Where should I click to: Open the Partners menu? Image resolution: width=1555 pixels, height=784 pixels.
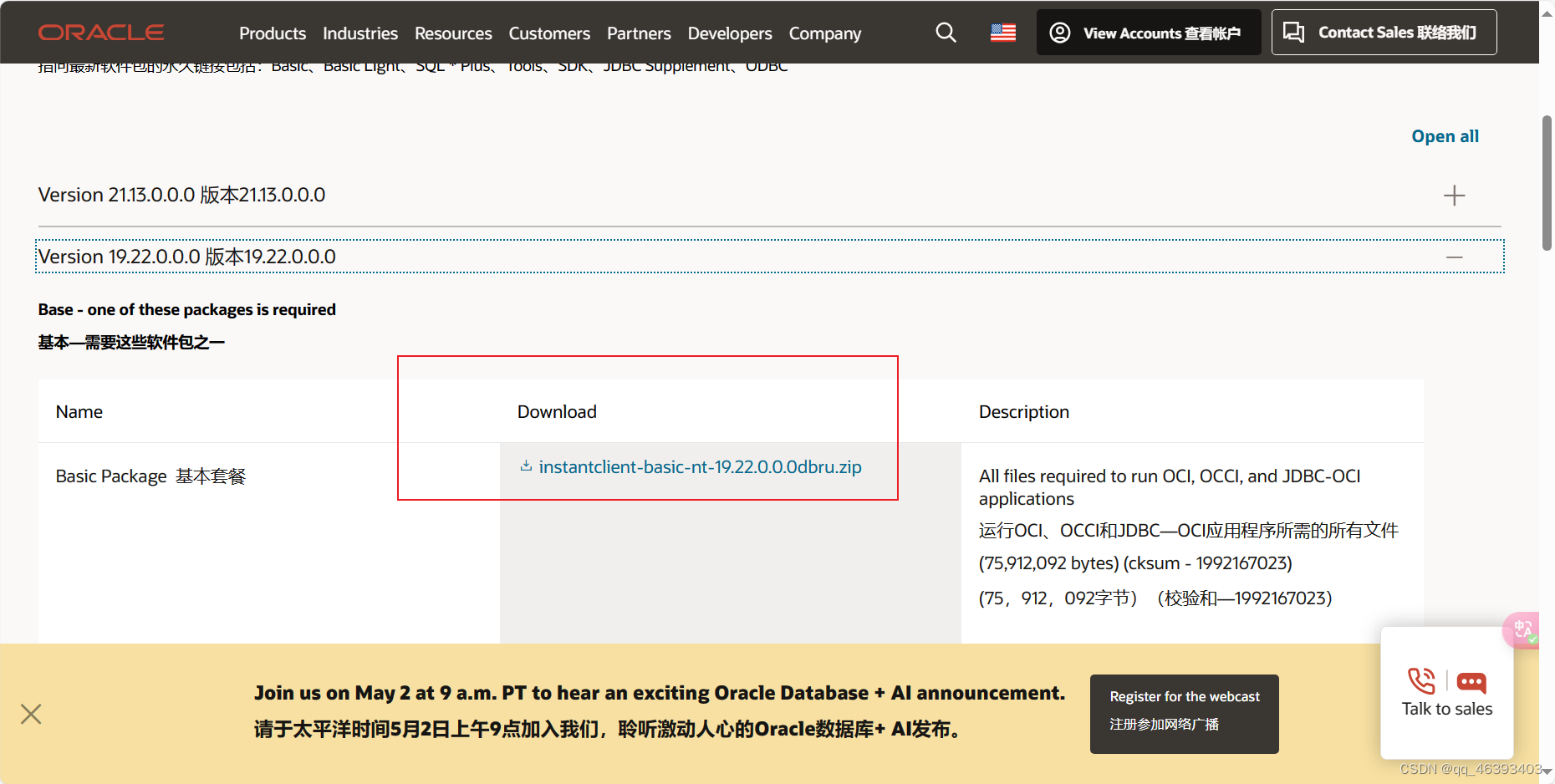(639, 33)
